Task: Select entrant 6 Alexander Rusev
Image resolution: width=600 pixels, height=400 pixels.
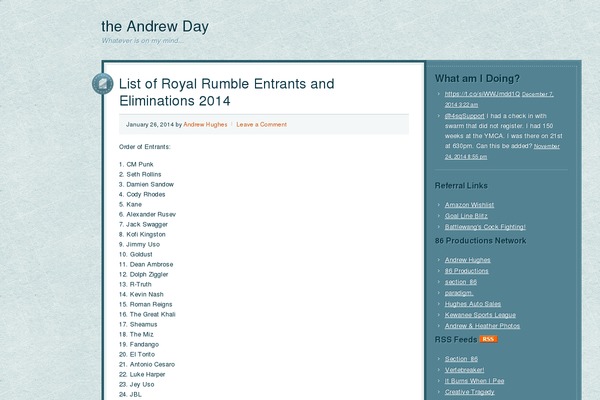Action: [x=147, y=214]
